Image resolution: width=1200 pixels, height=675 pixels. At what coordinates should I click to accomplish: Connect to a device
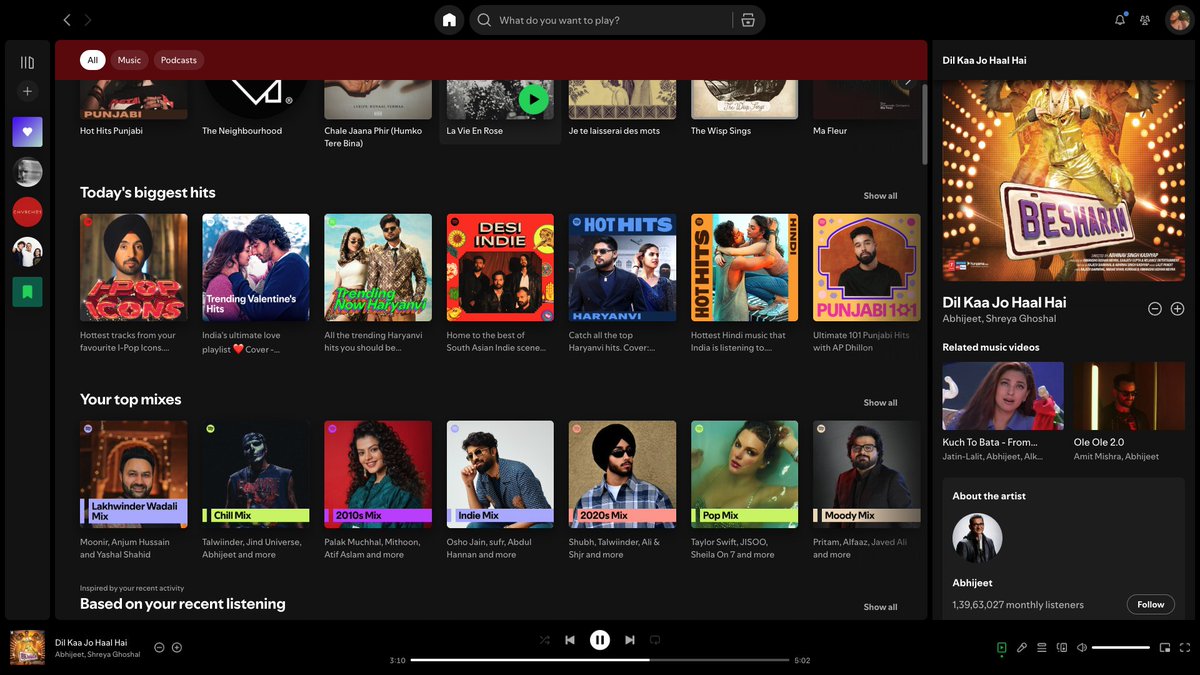[x=1062, y=648]
